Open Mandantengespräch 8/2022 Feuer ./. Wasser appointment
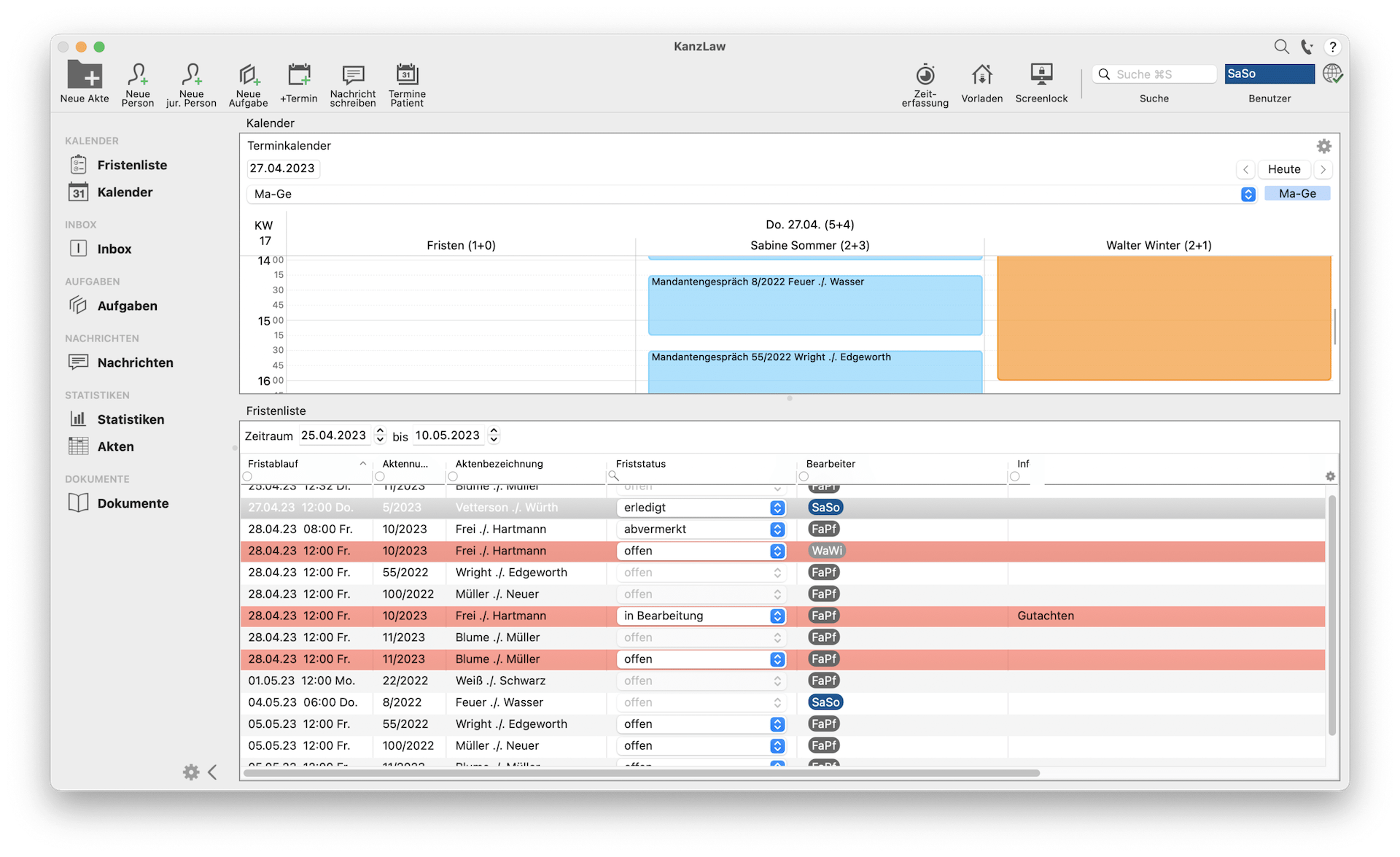 click(x=815, y=305)
